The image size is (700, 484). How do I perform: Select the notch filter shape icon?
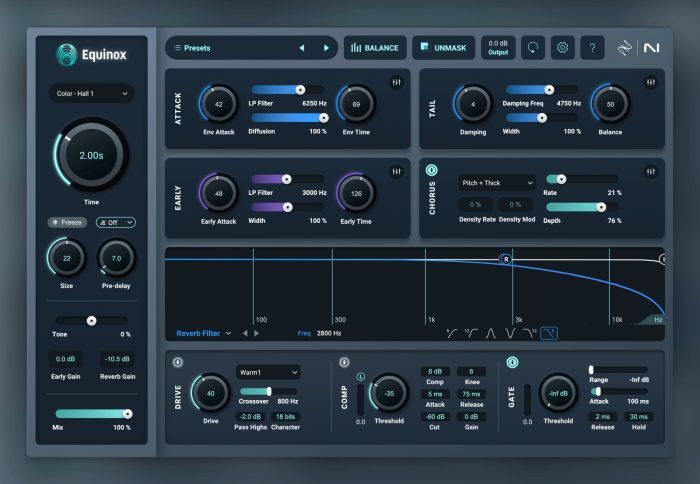coord(510,333)
